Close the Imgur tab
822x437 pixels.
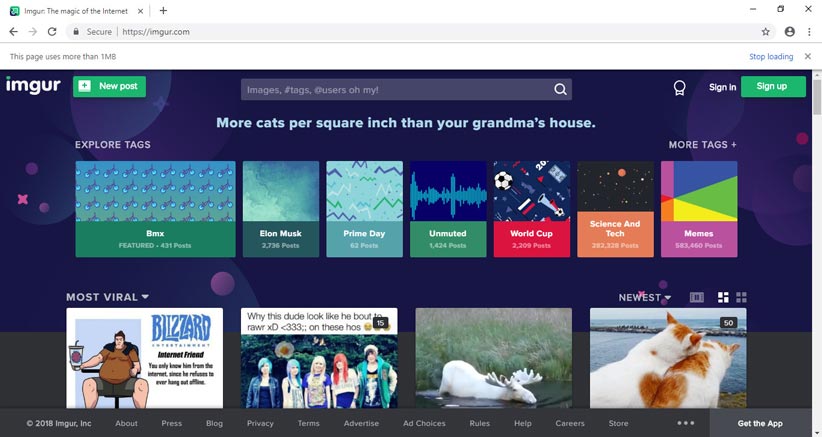coord(140,11)
